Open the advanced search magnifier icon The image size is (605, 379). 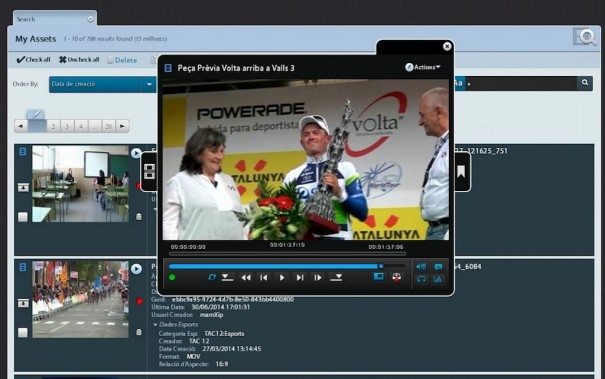(585, 37)
